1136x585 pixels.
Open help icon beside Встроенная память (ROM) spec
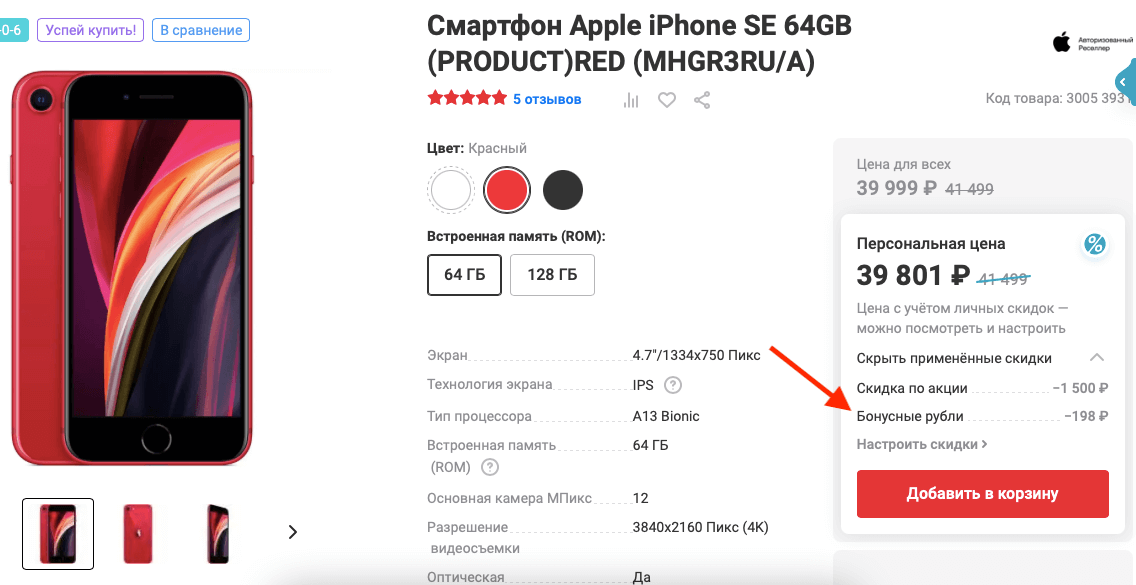(x=490, y=467)
